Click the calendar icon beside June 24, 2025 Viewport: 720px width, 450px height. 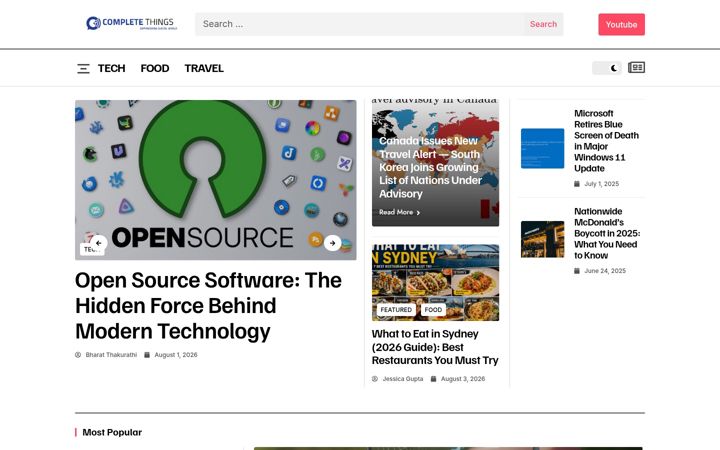(577, 271)
